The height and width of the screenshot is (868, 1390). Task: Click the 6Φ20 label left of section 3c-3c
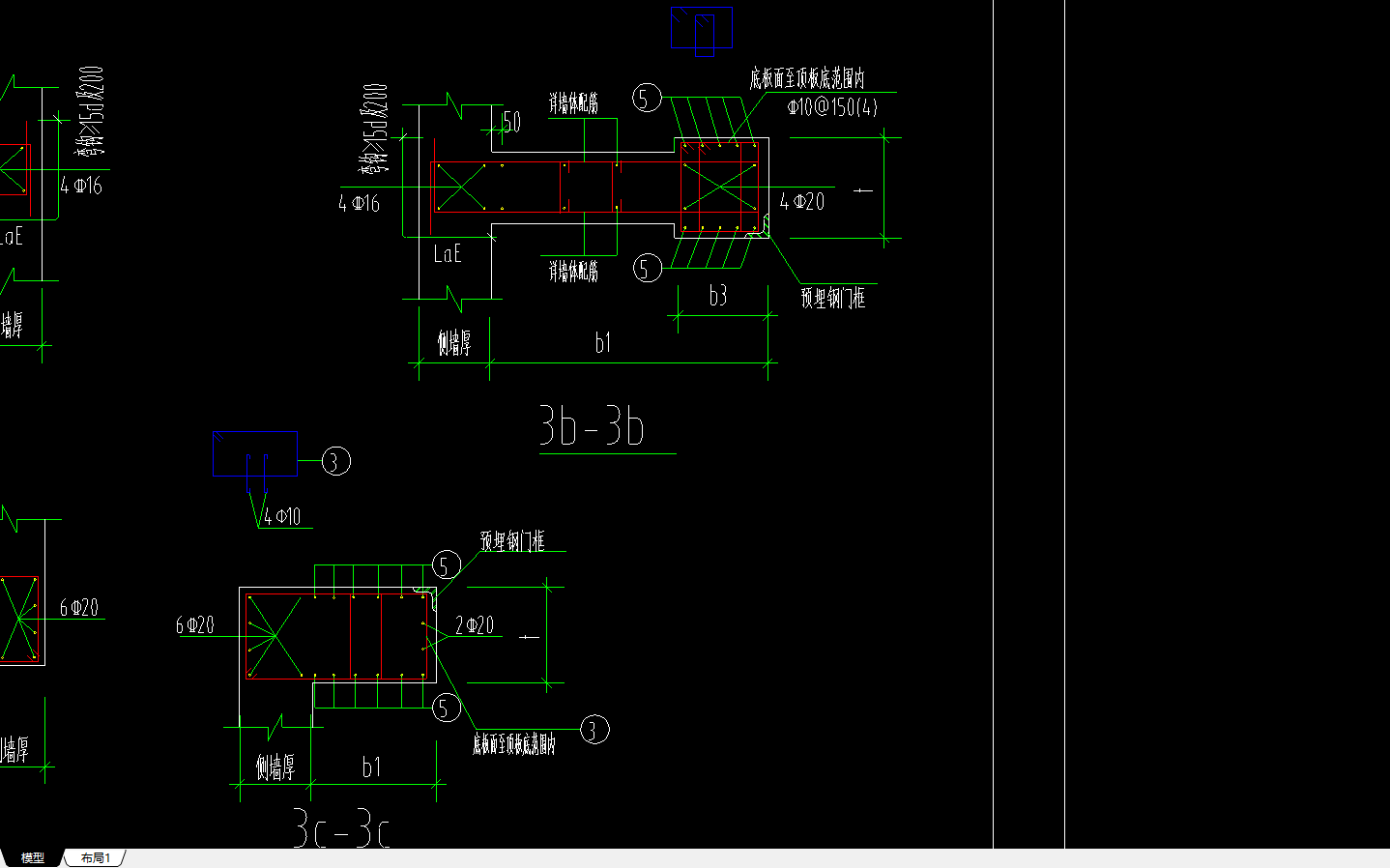(x=195, y=625)
